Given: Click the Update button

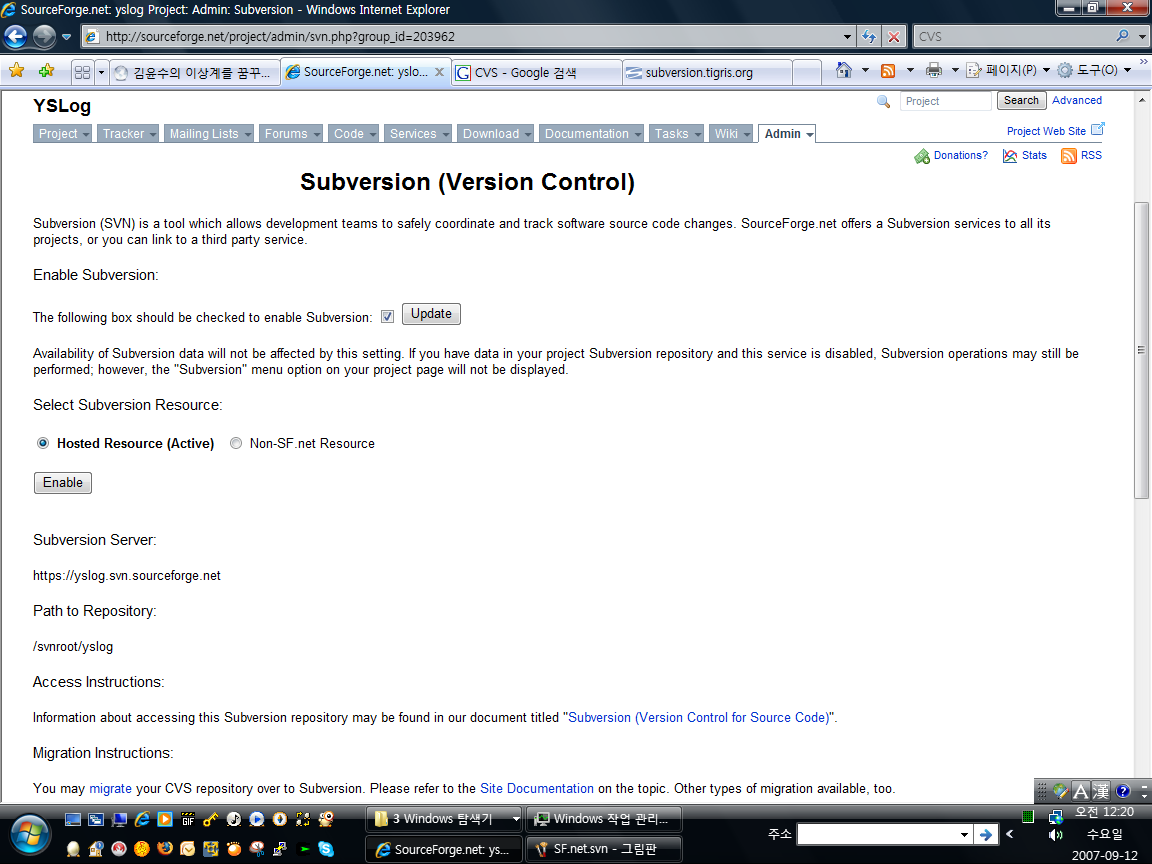Looking at the screenshot, I should (431, 314).
